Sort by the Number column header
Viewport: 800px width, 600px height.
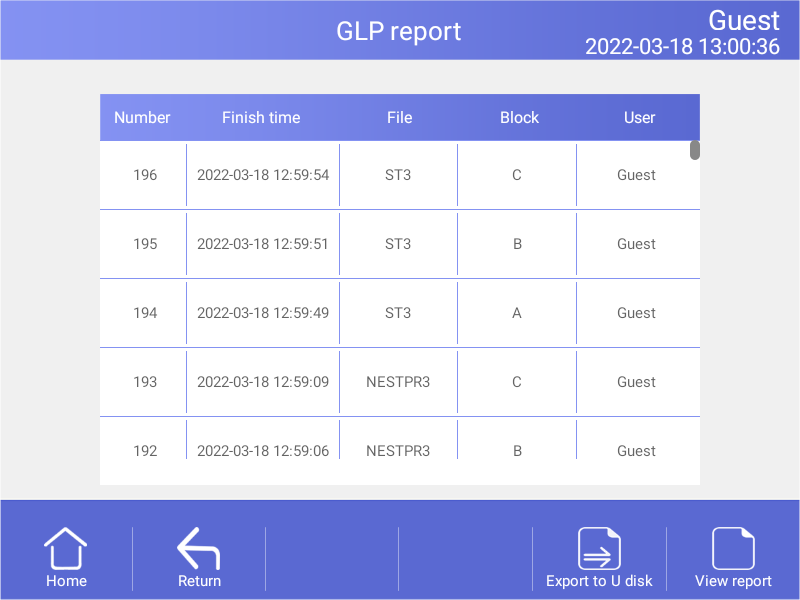(x=142, y=117)
